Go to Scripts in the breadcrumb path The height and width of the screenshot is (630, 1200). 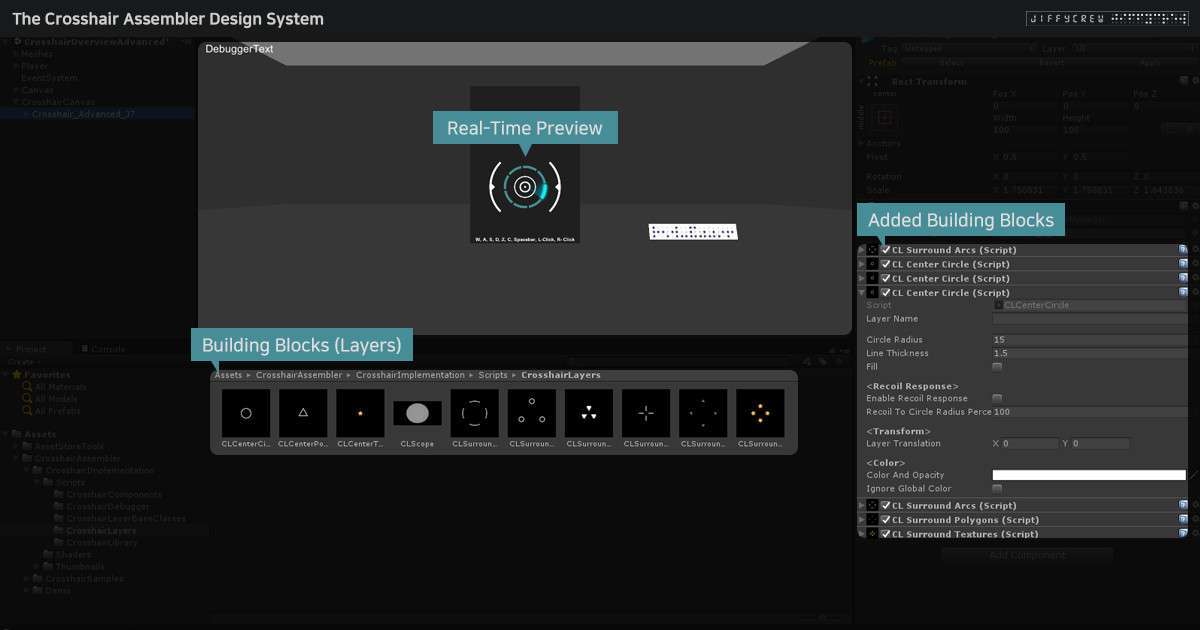click(493, 375)
